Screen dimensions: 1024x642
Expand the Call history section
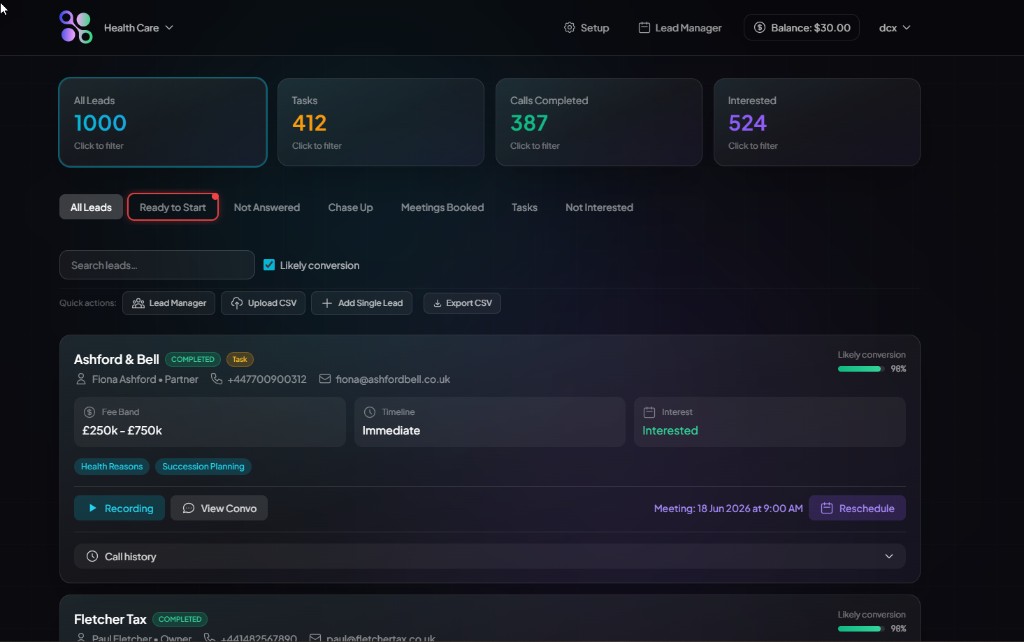(x=490, y=556)
